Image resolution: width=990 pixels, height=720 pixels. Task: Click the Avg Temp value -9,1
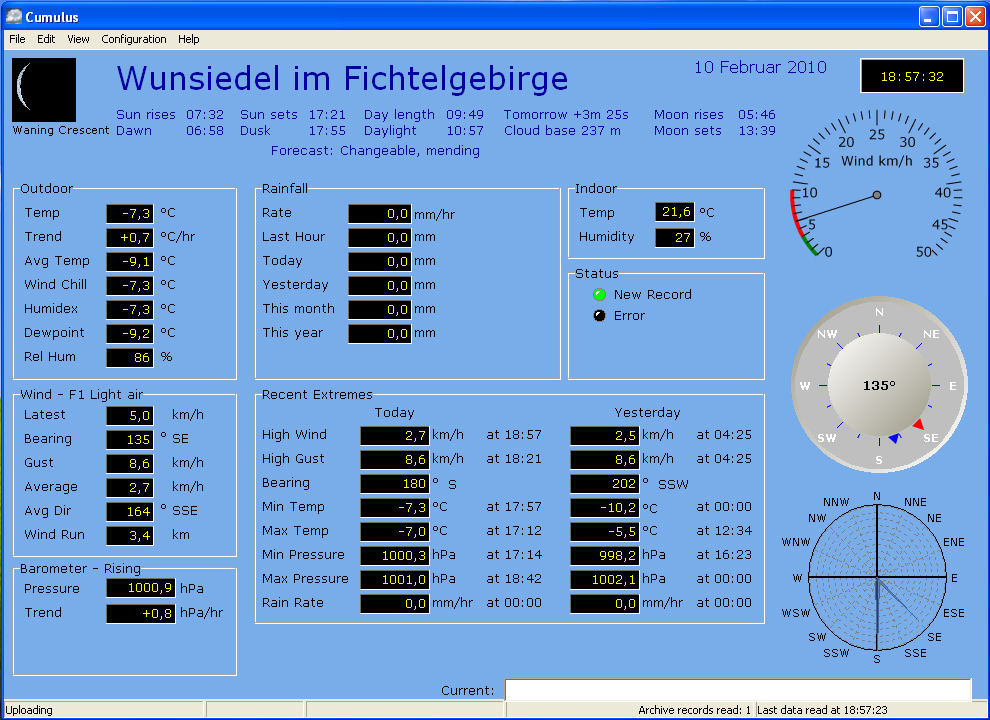pyautogui.click(x=129, y=261)
